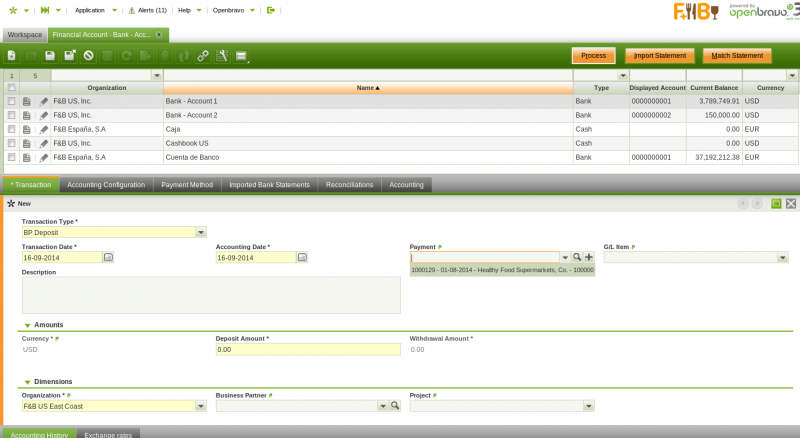Switch to Imported Bank Statements tab
The height and width of the screenshot is (438, 800).
point(269,185)
